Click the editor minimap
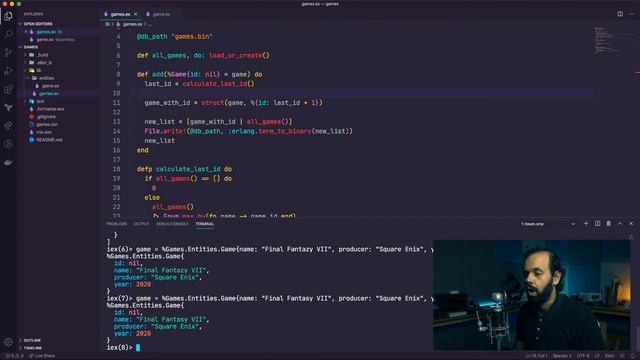The width and height of the screenshot is (640, 360). click(606, 41)
